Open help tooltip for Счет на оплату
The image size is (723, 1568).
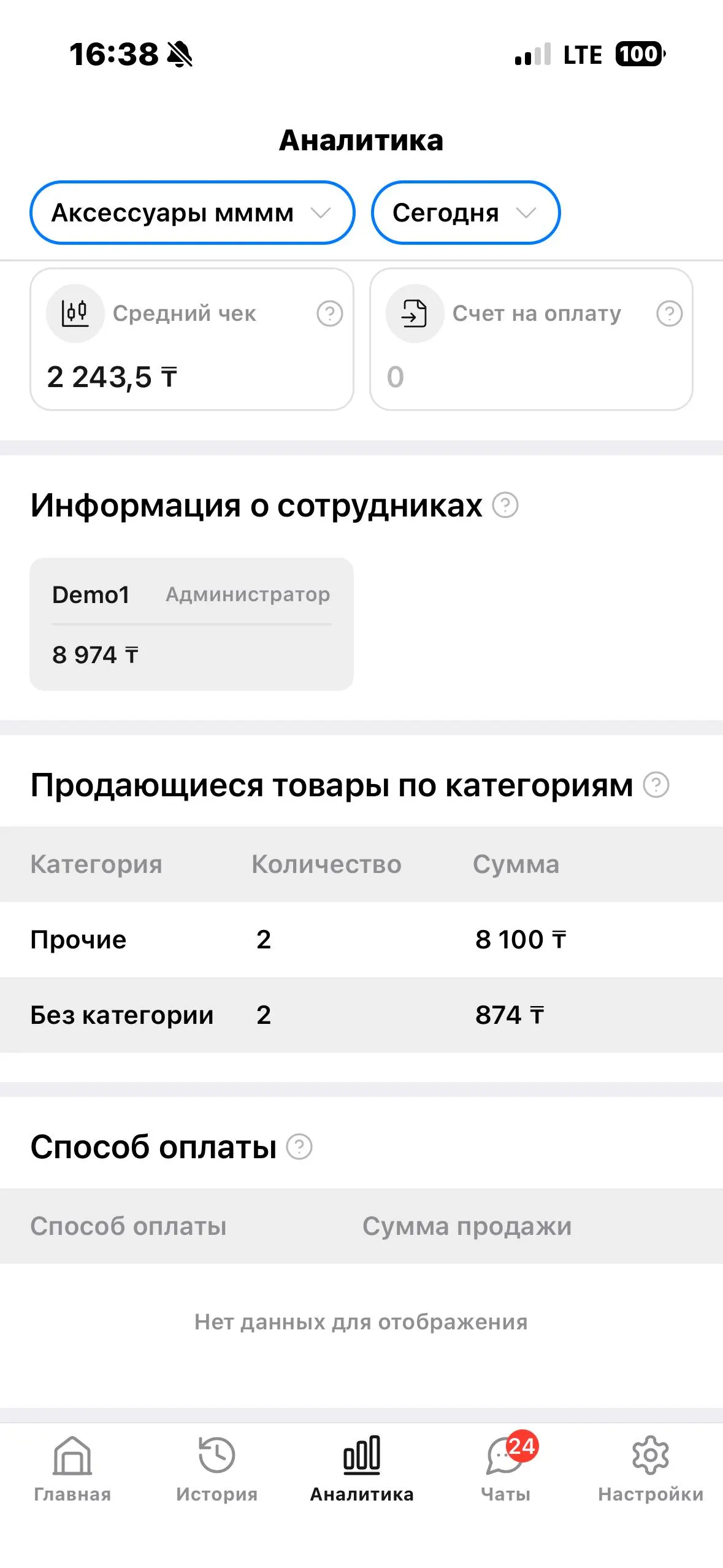coord(669,313)
